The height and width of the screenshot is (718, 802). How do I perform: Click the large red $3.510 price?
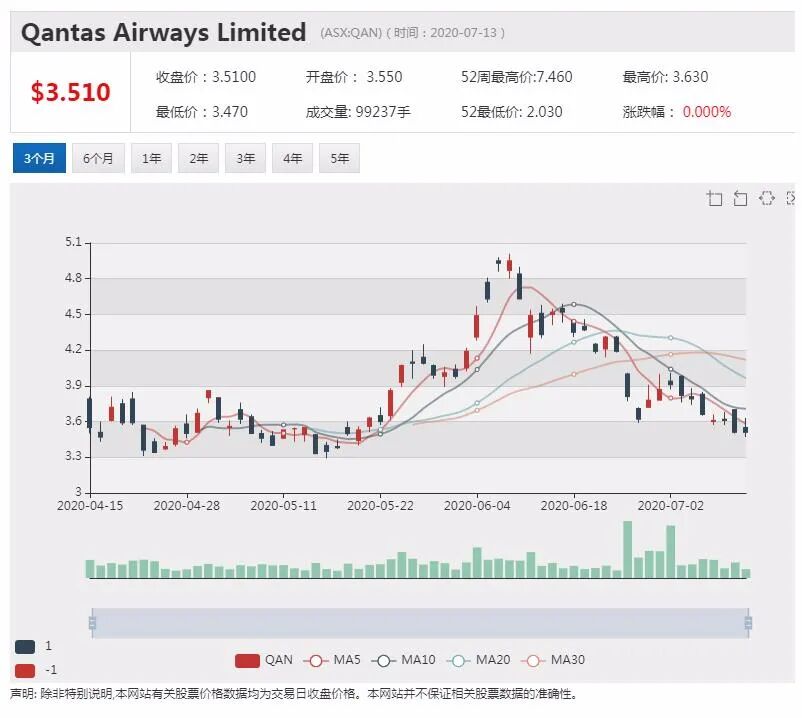click(x=71, y=92)
